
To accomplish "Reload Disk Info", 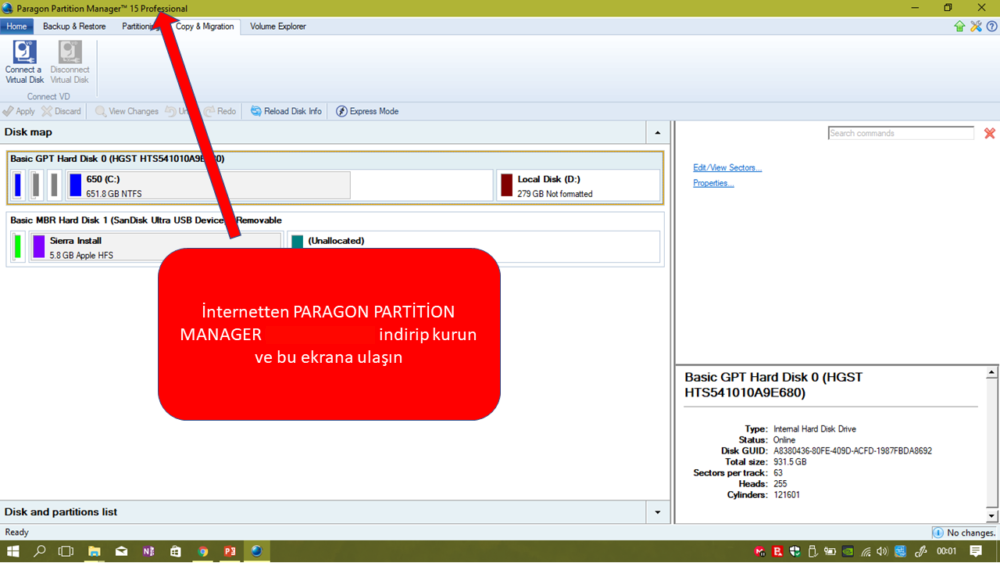I will click(x=286, y=111).
